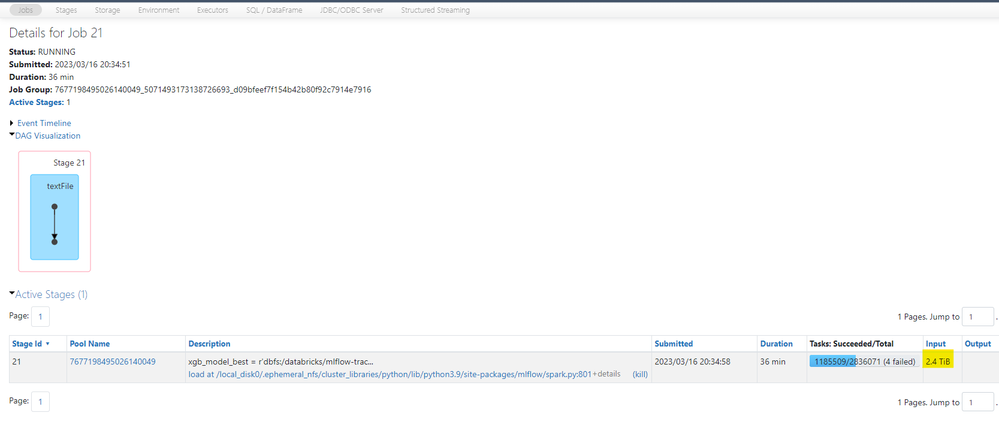
Task: Click the top Jump to page input
Action: pos(976,317)
